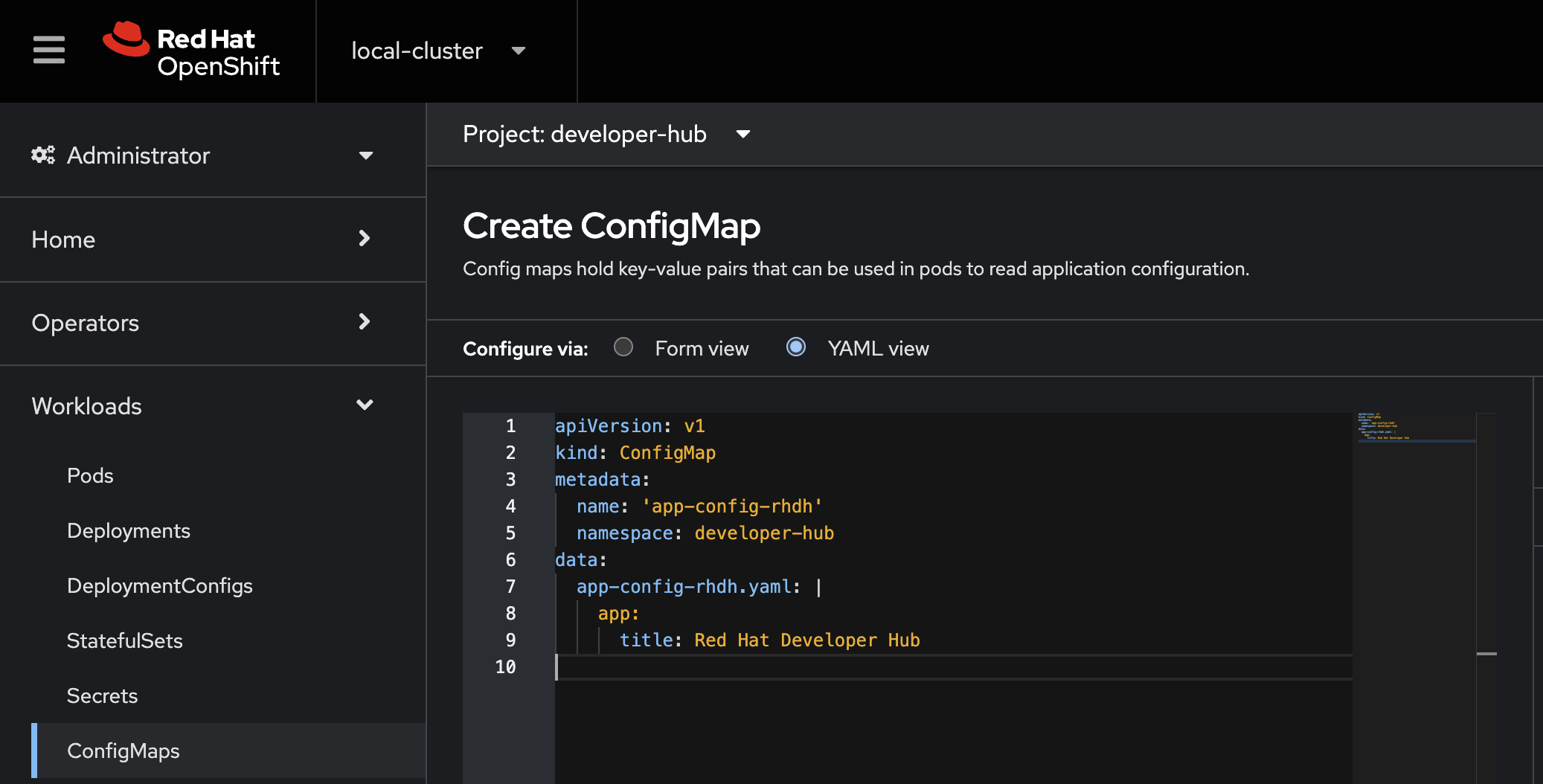Click the Red Hat OpenShift logo

(191, 50)
